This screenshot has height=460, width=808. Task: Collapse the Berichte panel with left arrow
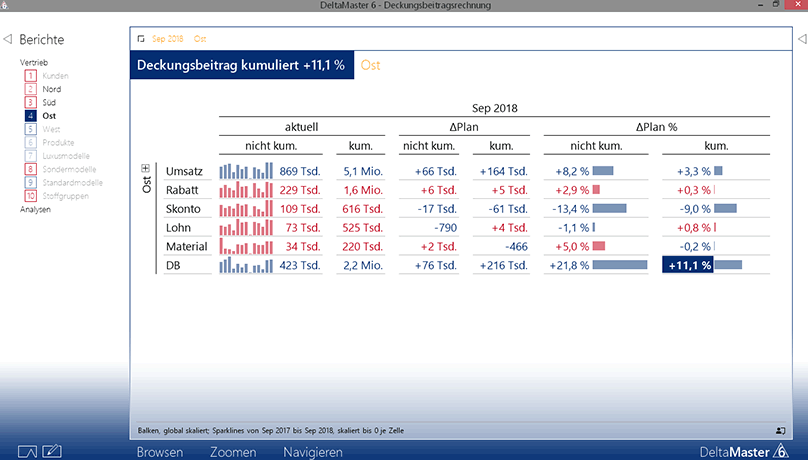[x=8, y=40]
